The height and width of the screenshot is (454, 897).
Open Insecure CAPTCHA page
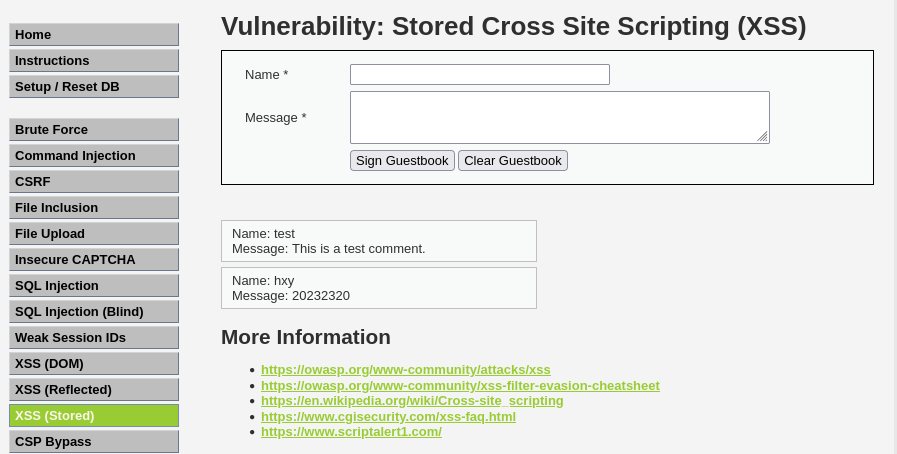tap(94, 260)
